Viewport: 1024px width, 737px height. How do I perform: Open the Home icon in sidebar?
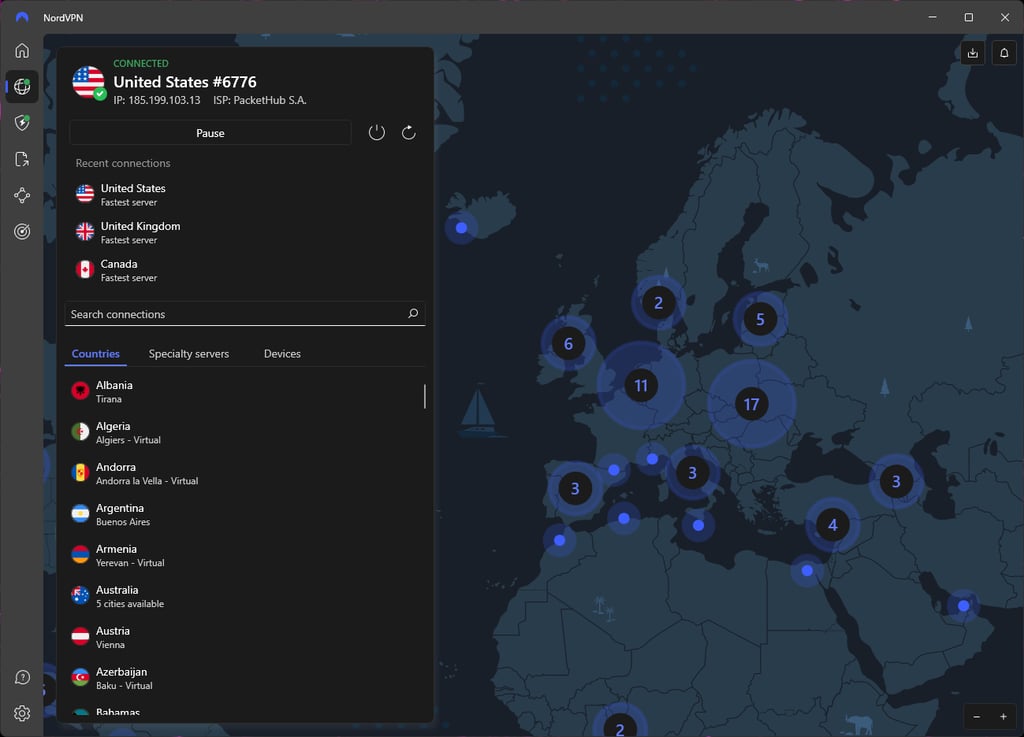[22, 50]
